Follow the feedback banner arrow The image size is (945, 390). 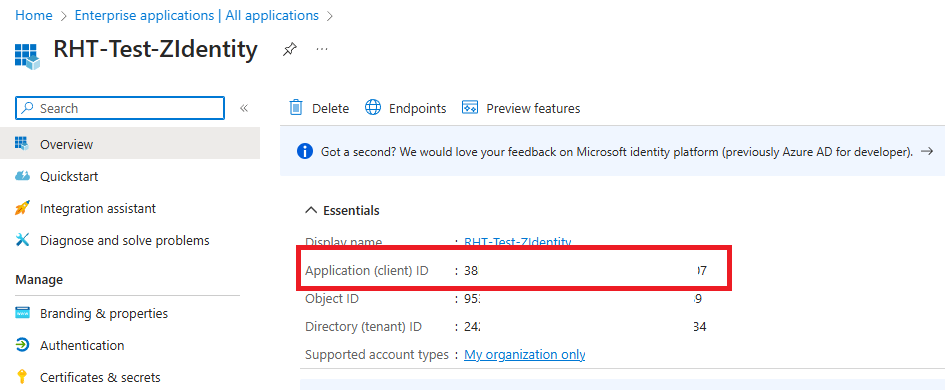coord(928,151)
